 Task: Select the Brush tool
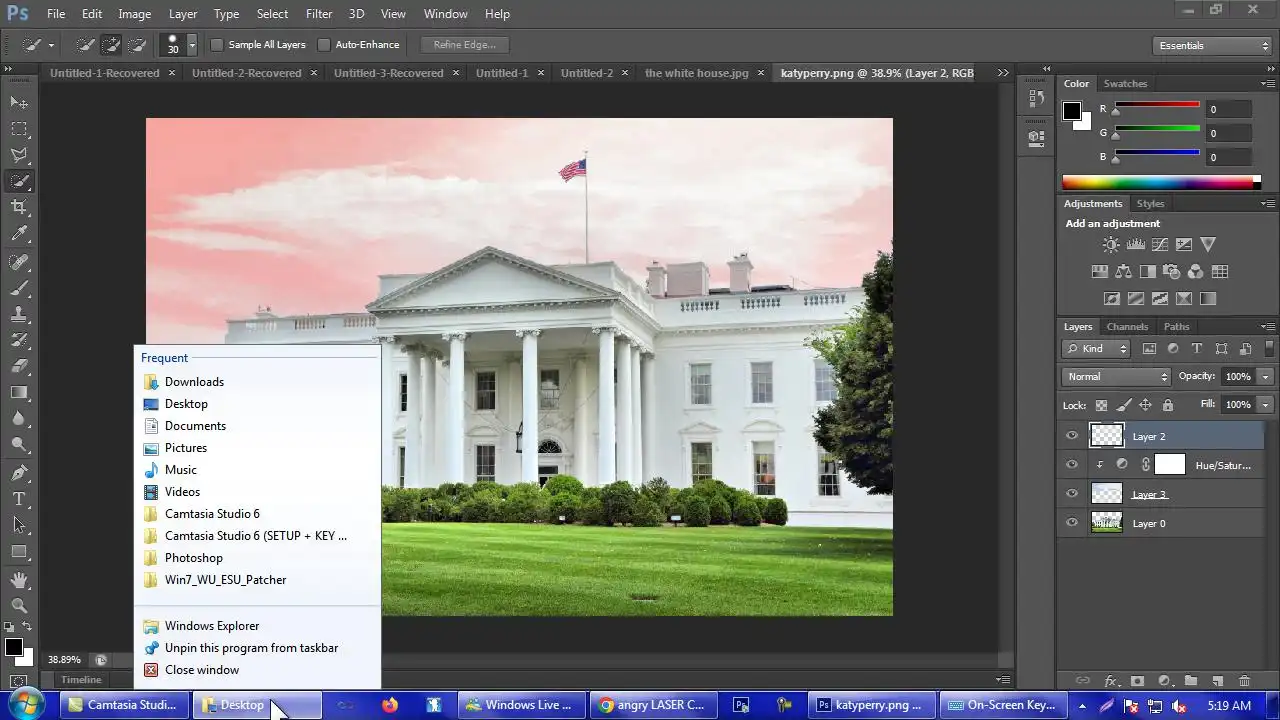coord(19,288)
